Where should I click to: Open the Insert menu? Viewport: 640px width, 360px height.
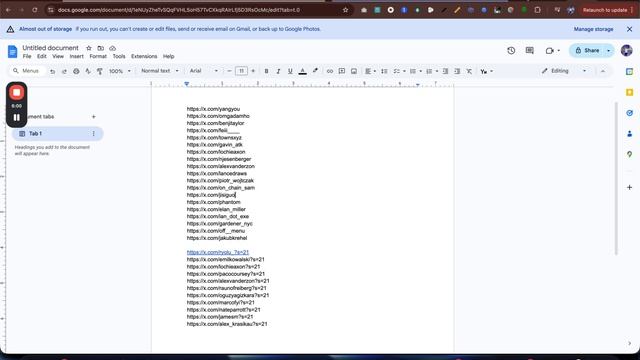(x=76, y=56)
